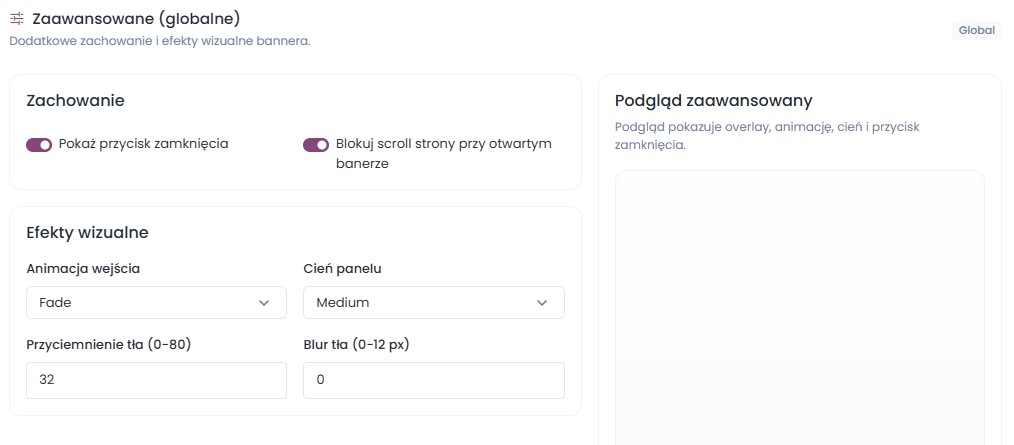Click the Podgląd zaawansowany title
This screenshot has width=1014, height=445.
(x=714, y=101)
